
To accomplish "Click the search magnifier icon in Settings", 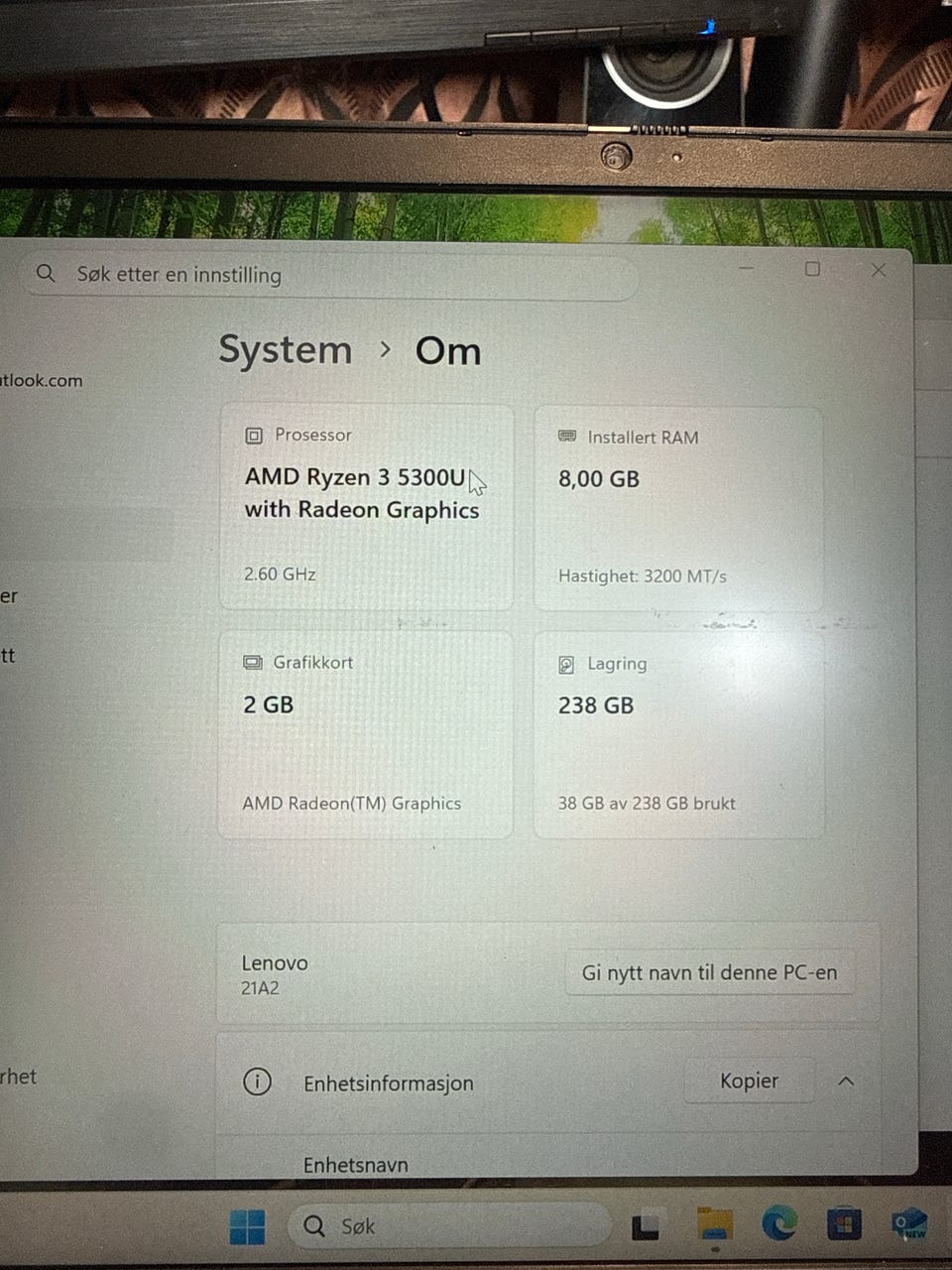I will [46, 273].
